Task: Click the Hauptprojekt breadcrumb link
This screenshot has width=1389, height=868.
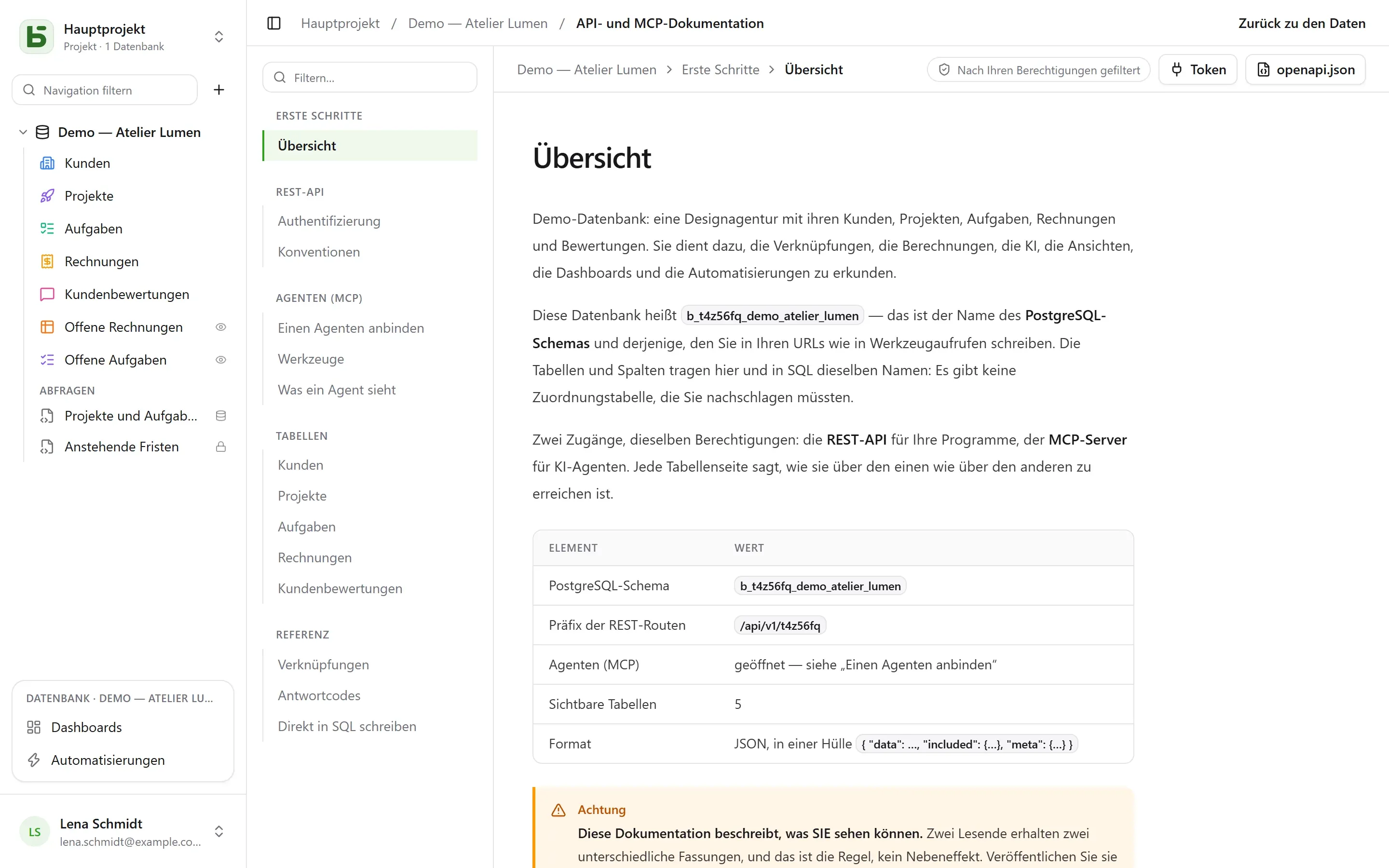Action: [x=340, y=24]
